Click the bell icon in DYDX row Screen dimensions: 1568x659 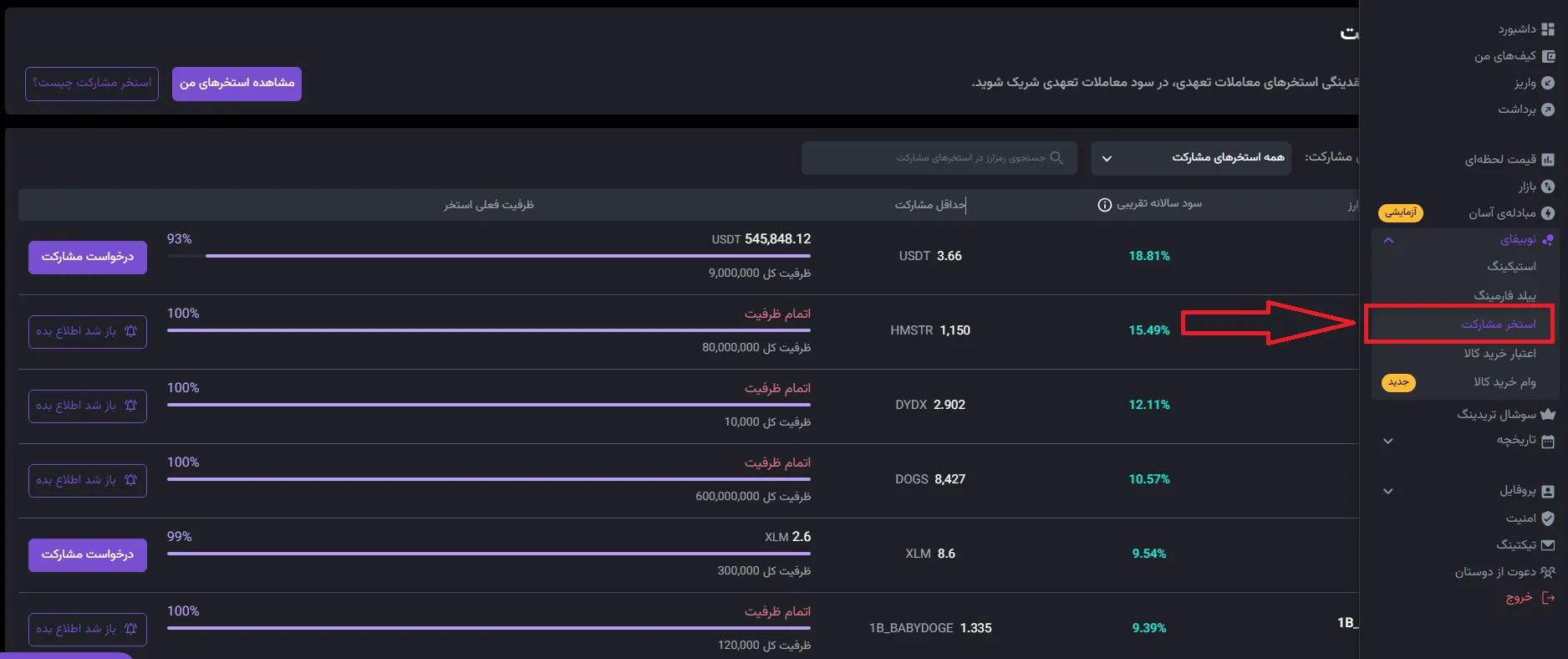point(130,406)
